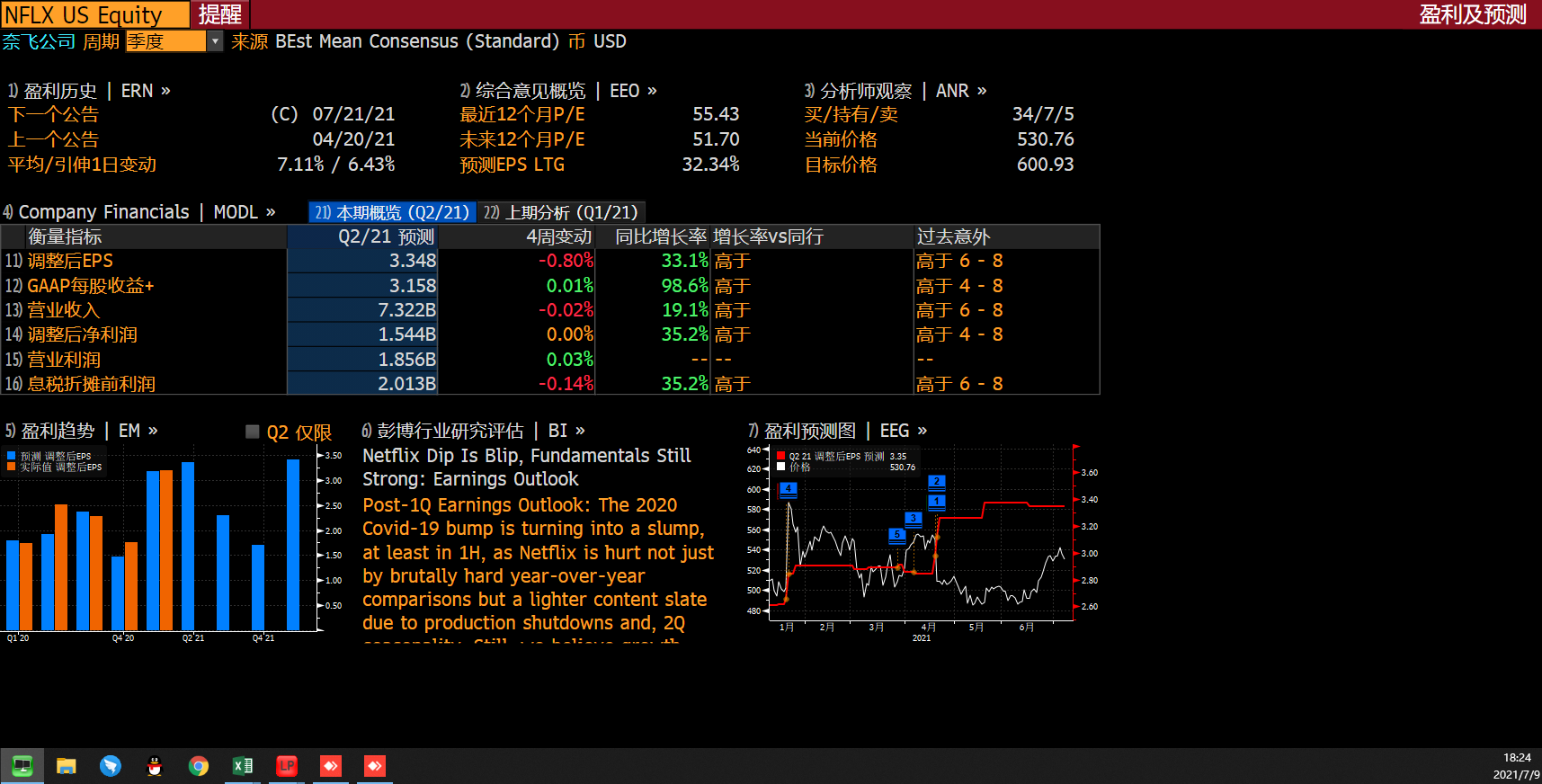
Task: Switch to the Excel taskbar icon
Action: click(243, 766)
